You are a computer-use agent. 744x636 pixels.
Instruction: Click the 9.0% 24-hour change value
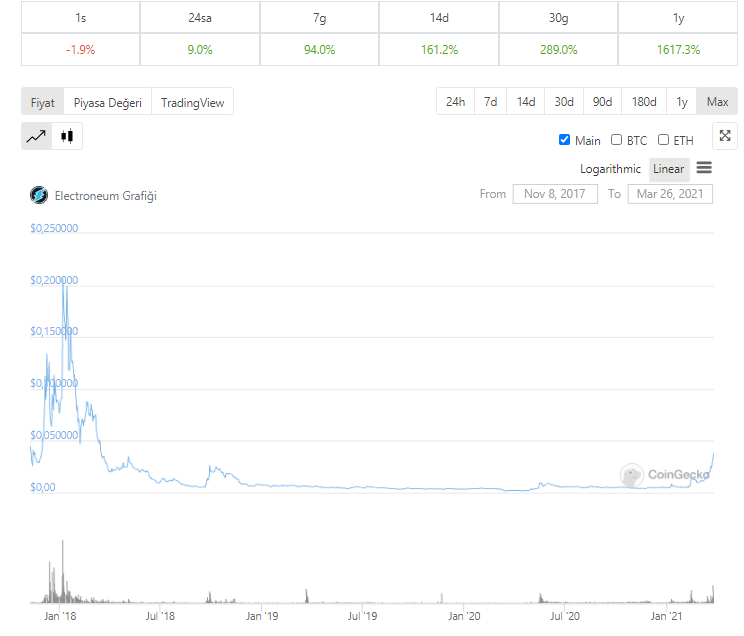pyautogui.click(x=200, y=49)
